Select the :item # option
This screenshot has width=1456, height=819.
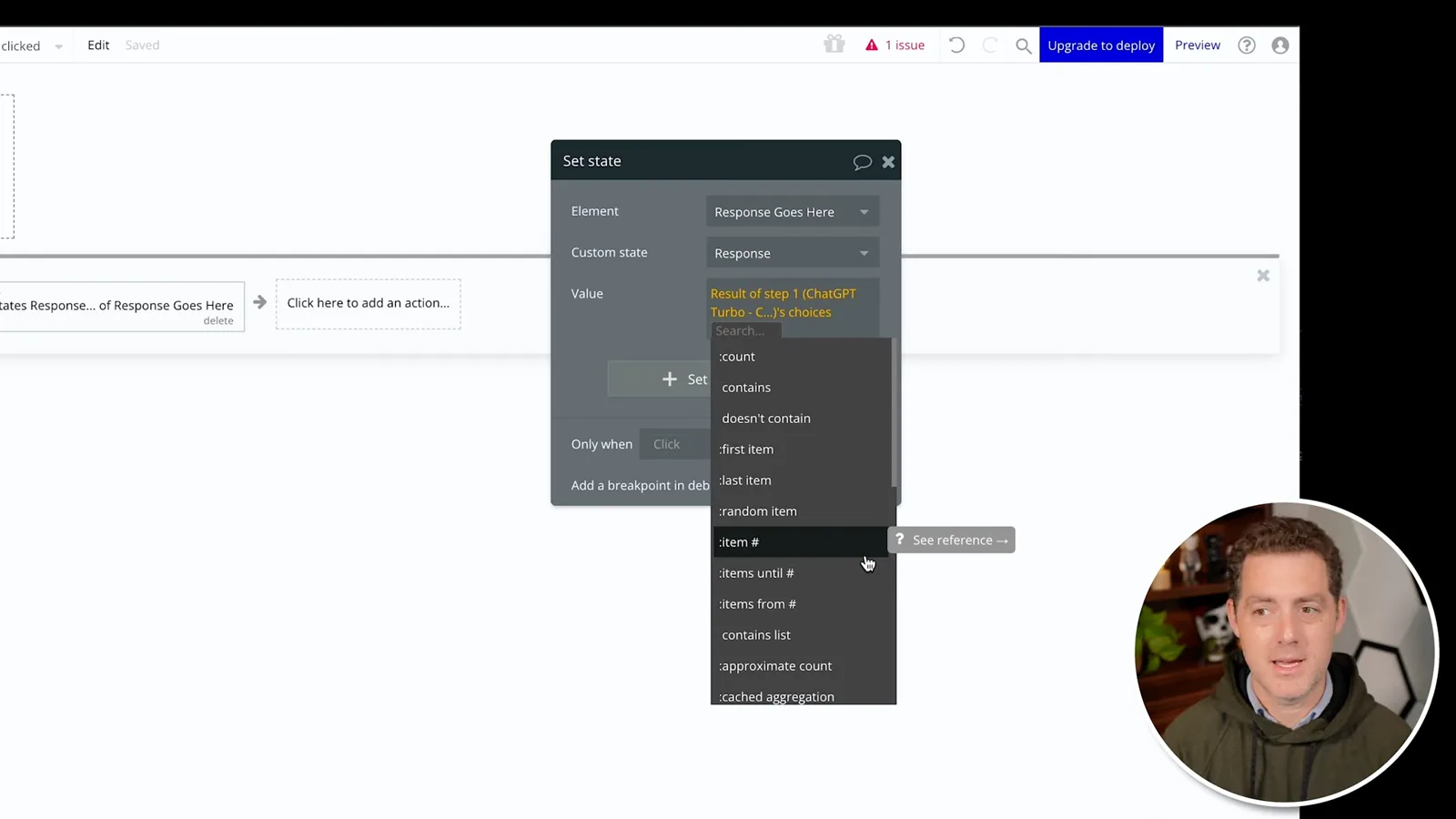(x=799, y=542)
